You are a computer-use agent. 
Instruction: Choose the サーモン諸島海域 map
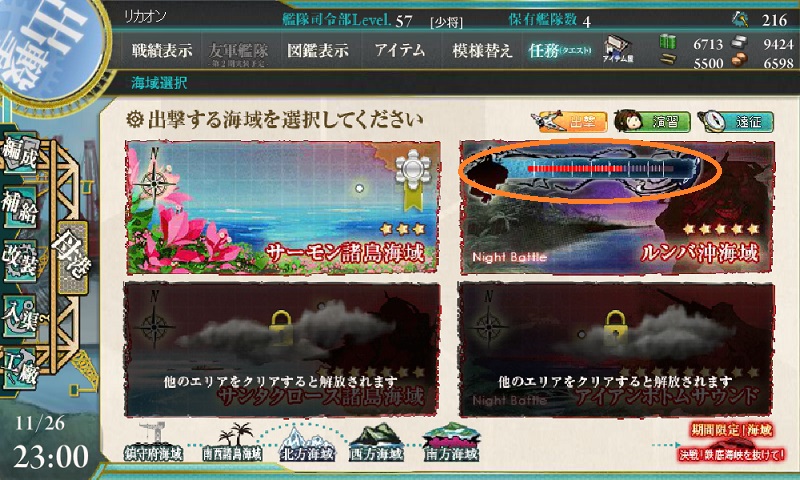[x=283, y=208]
